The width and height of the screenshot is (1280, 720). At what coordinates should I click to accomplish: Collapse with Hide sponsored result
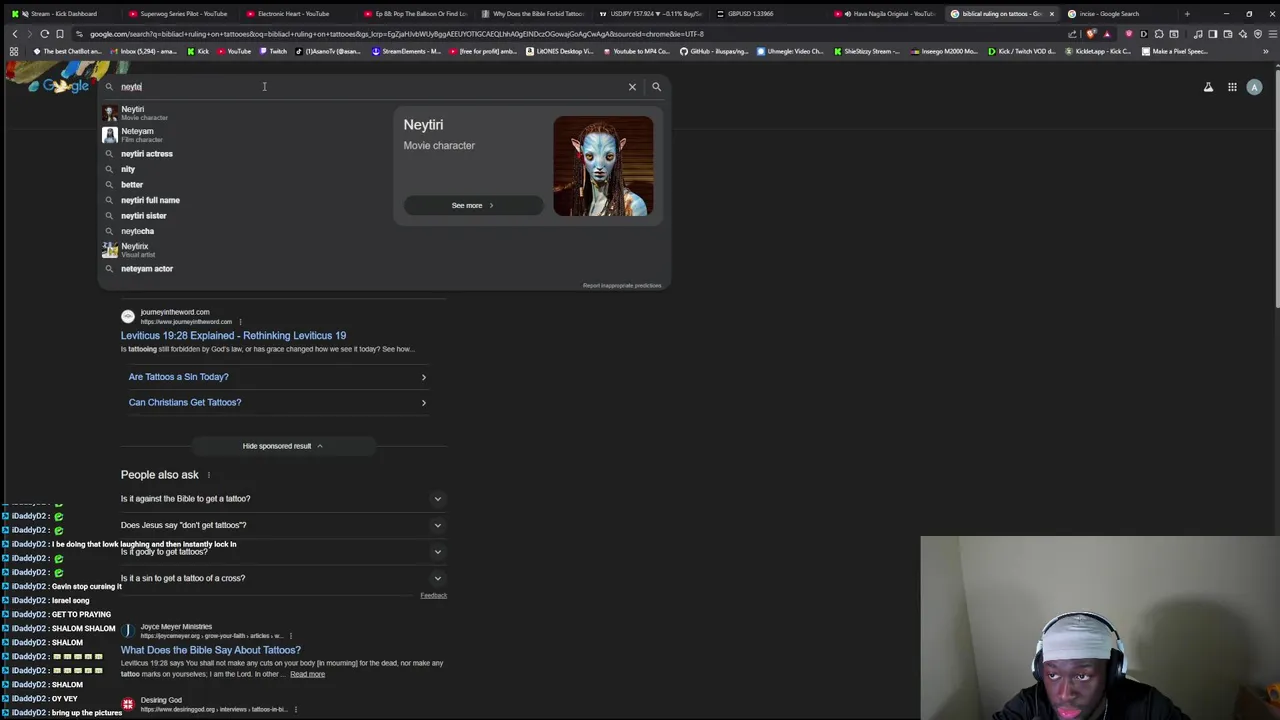point(282,446)
